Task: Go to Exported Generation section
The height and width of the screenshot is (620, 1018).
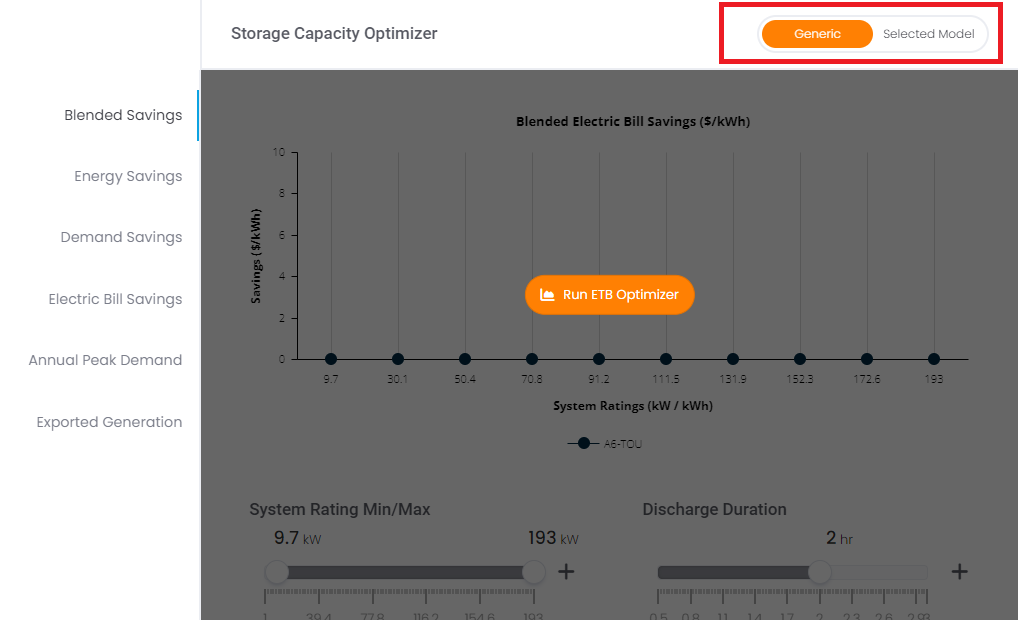Action: pyautogui.click(x=109, y=422)
